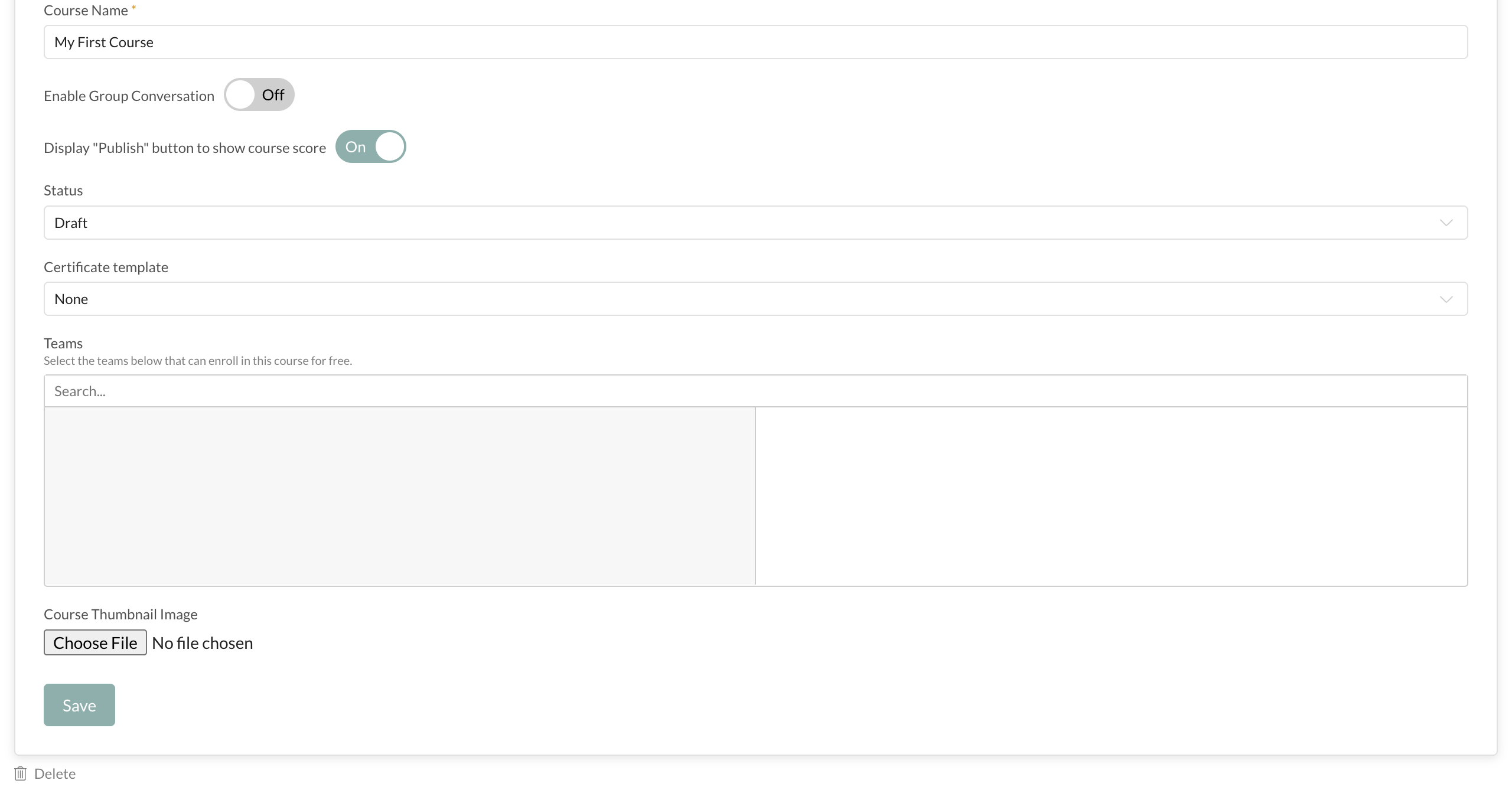Turn off the Publish button display toggle
The image size is (1512, 790).
pos(370,147)
